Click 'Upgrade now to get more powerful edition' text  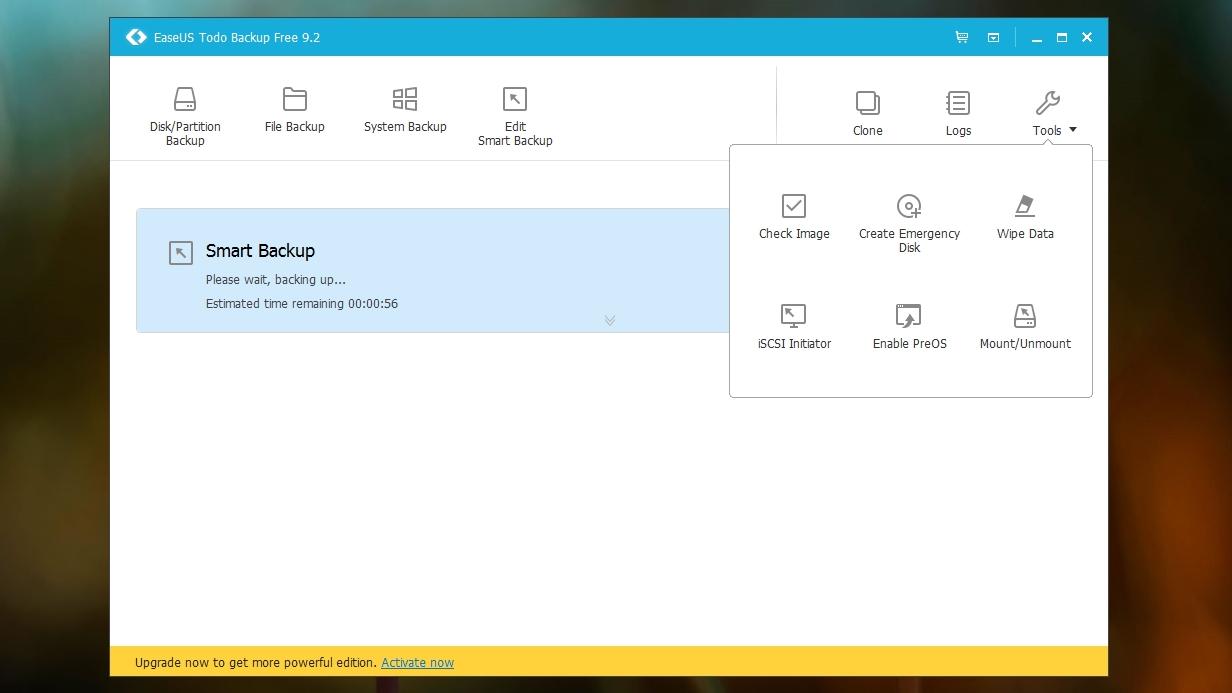point(256,662)
